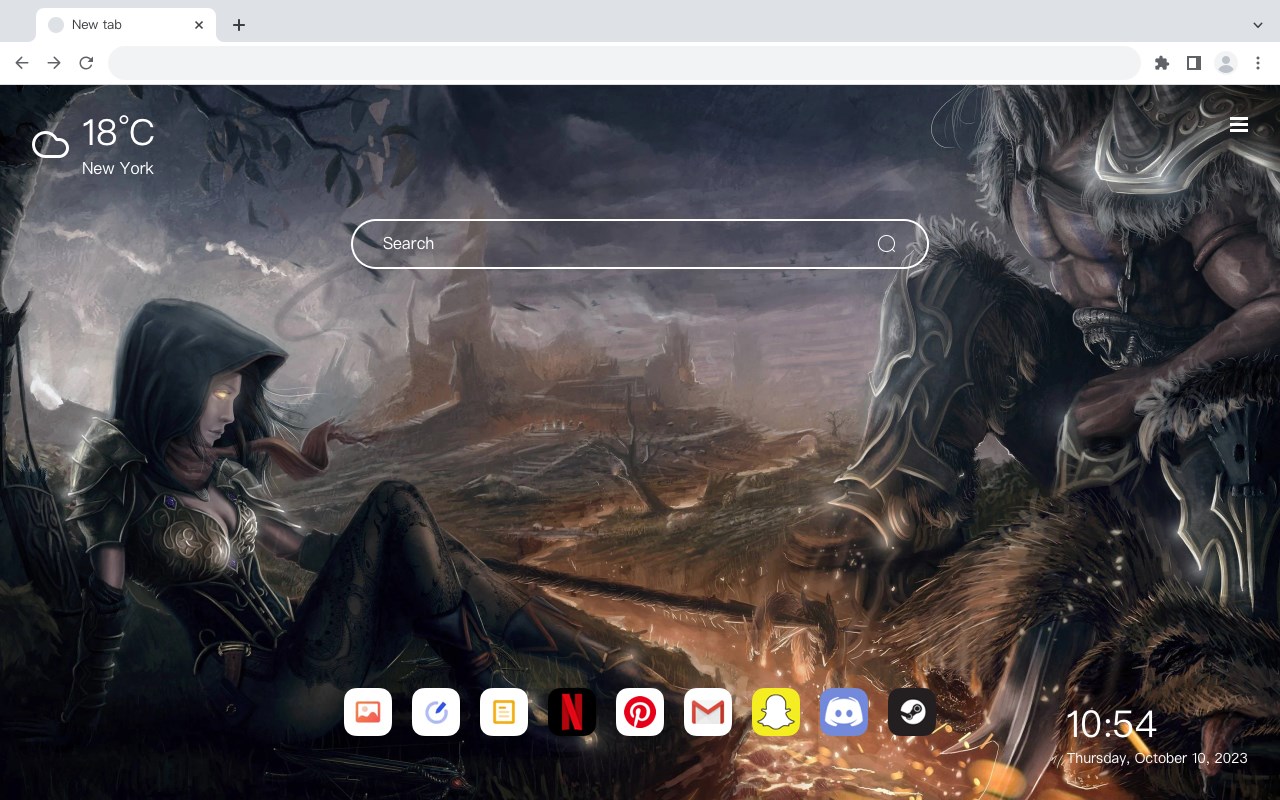Click the Thursday, October 10, 2023 date
The height and width of the screenshot is (800, 1280).
1157,758
